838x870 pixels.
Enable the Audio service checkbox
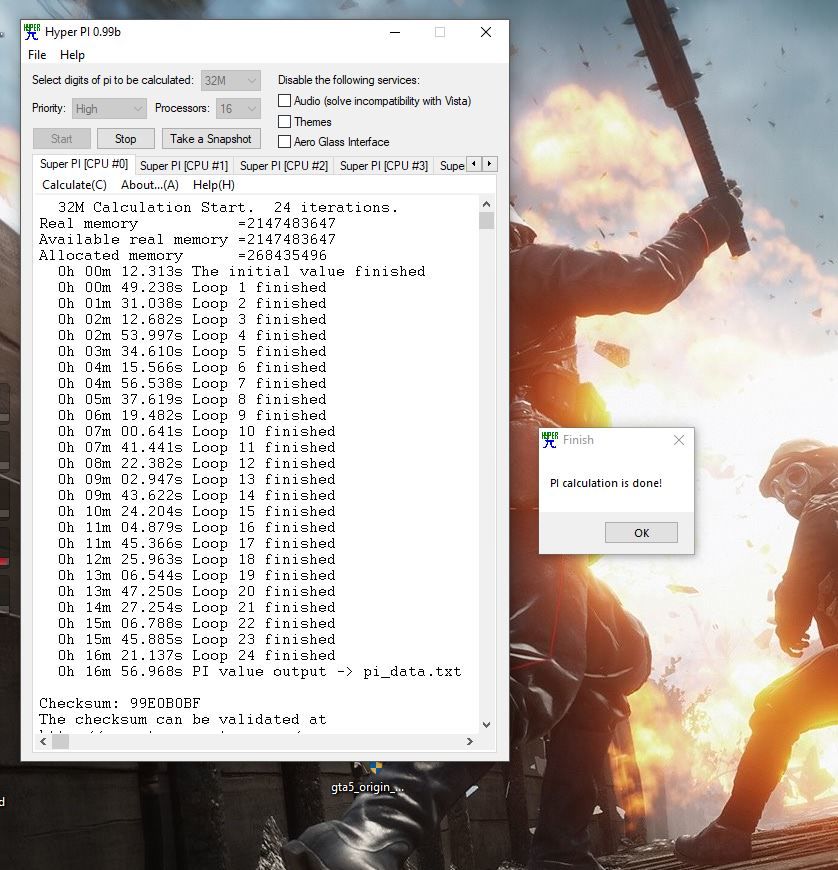pos(284,100)
